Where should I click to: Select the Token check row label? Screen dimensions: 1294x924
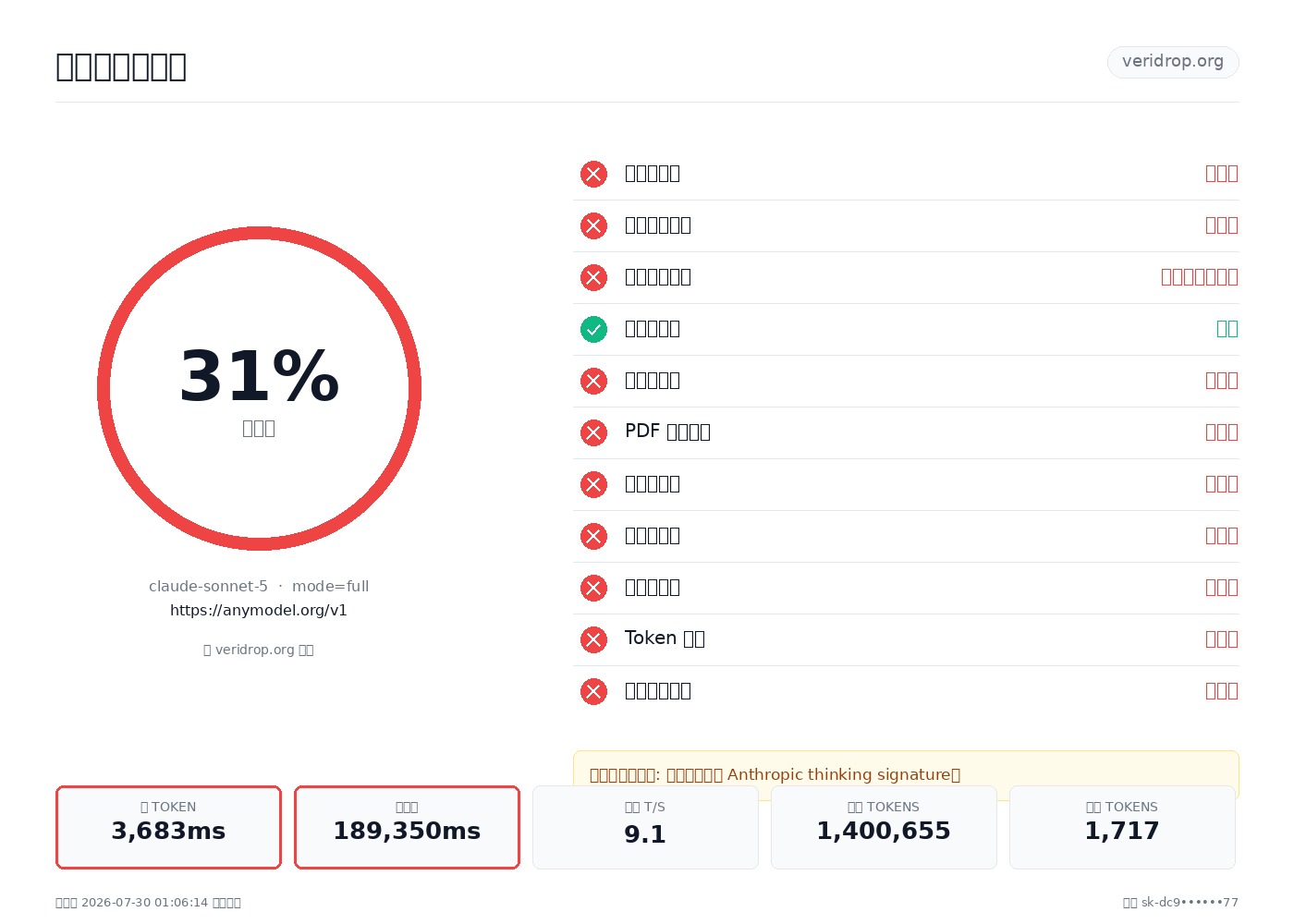click(665, 638)
